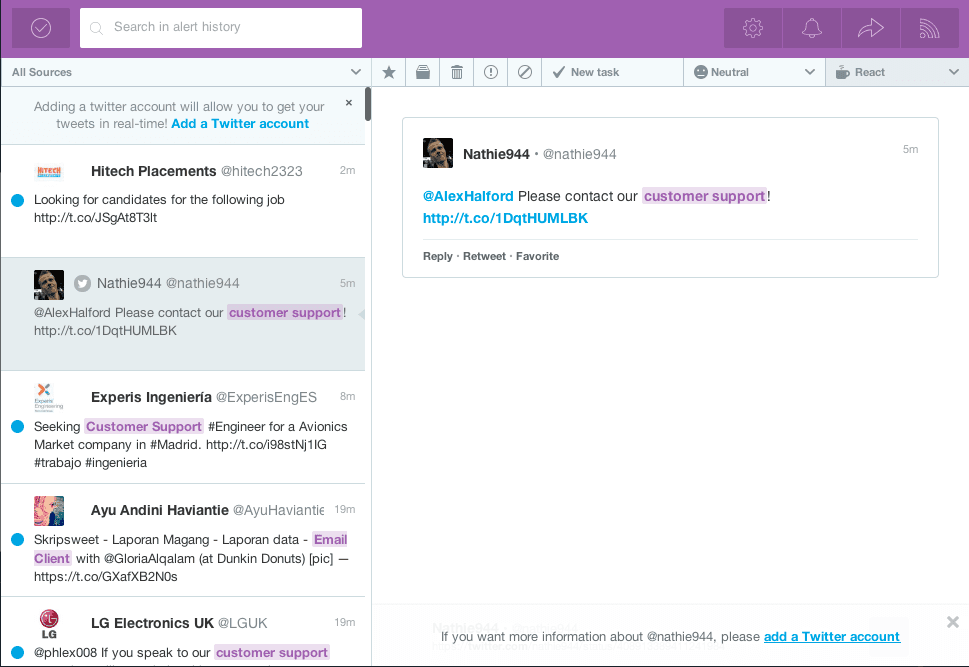
Task: Open the RSS feed icon
Action: 929,28
